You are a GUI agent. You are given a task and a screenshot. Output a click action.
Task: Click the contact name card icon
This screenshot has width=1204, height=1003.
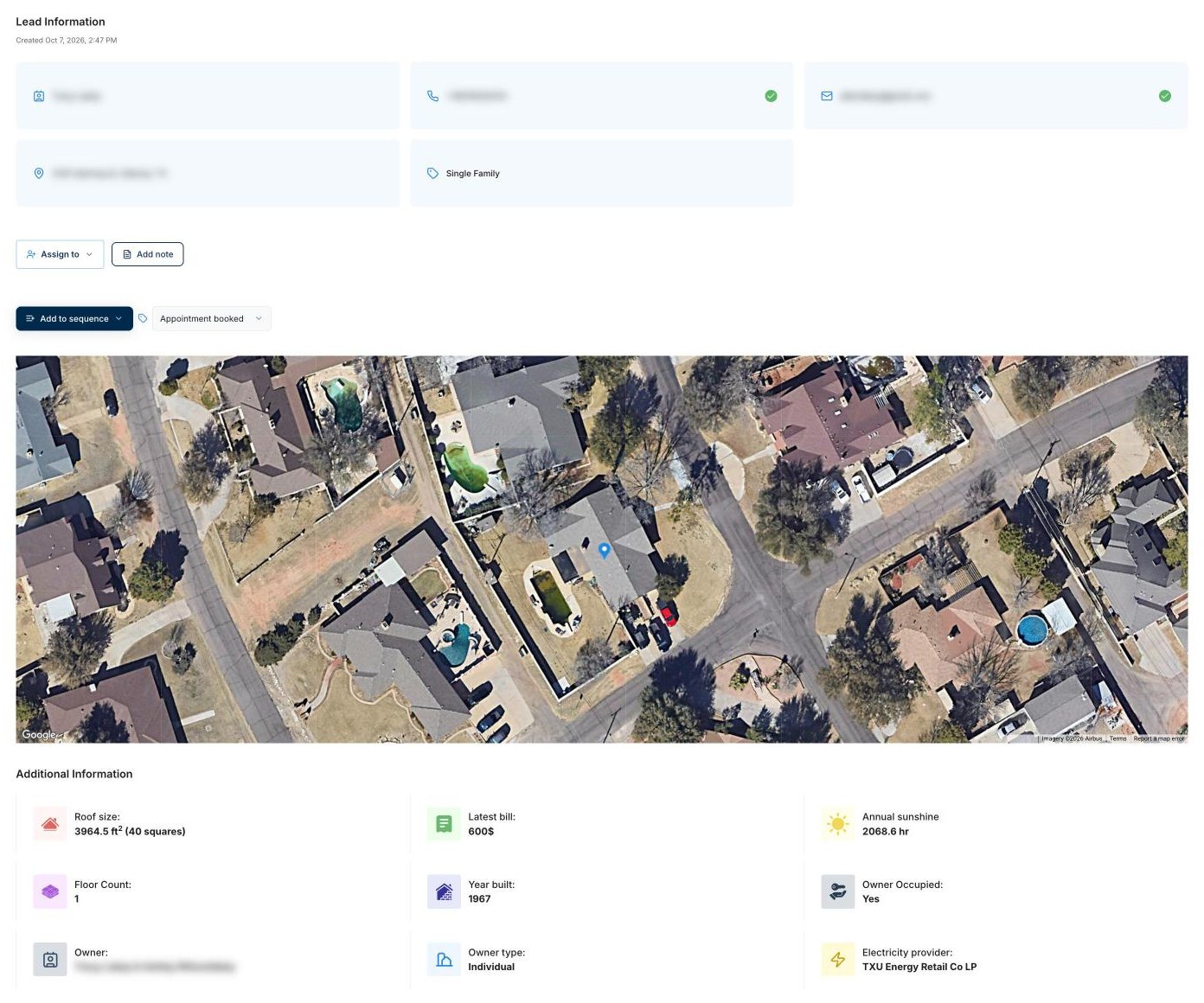(39, 96)
